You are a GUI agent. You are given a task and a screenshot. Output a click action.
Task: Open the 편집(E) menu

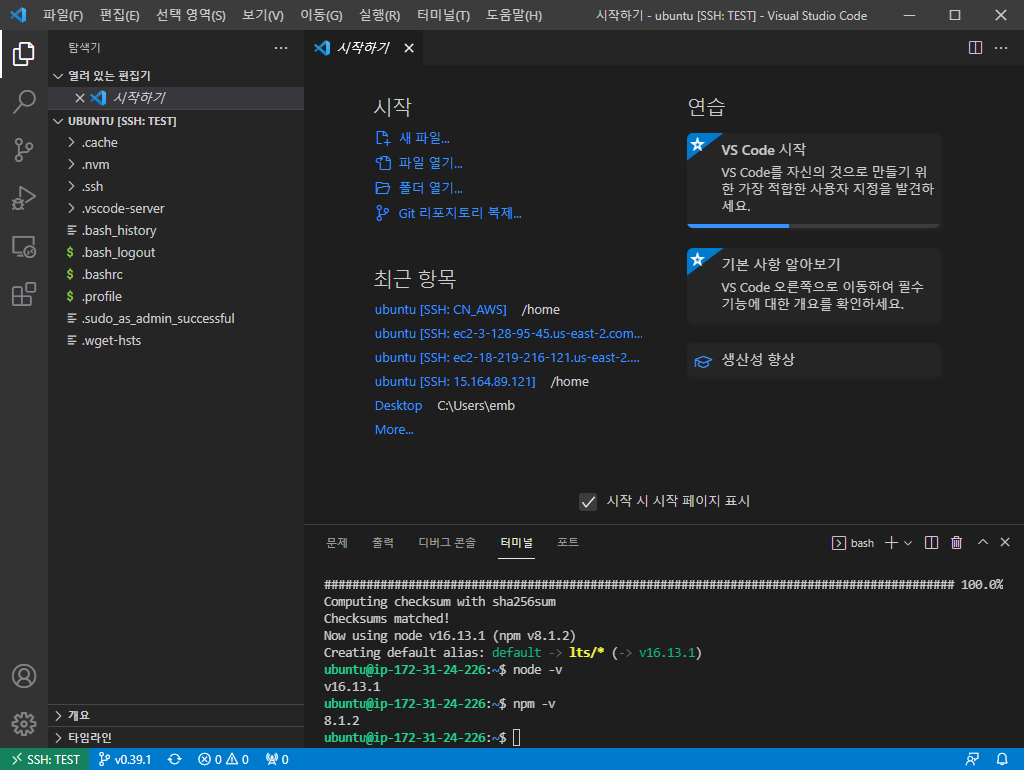click(x=120, y=15)
